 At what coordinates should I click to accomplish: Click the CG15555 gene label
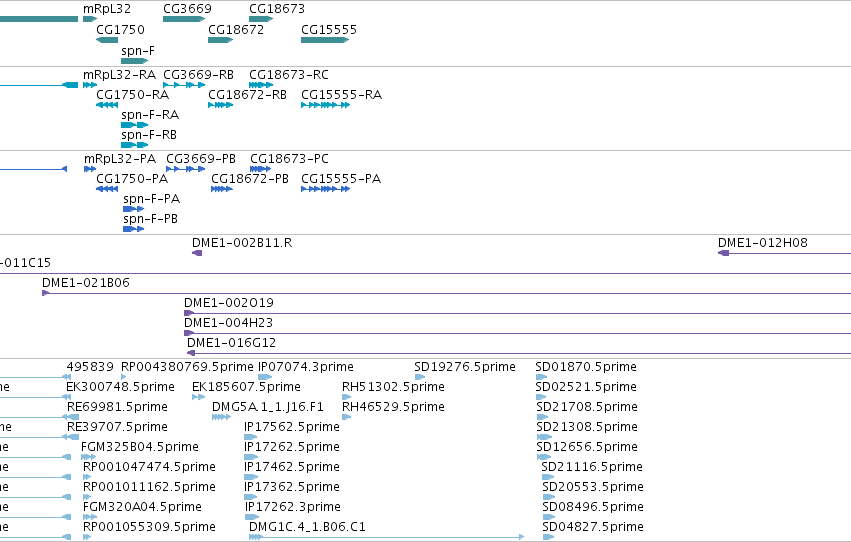click(329, 30)
